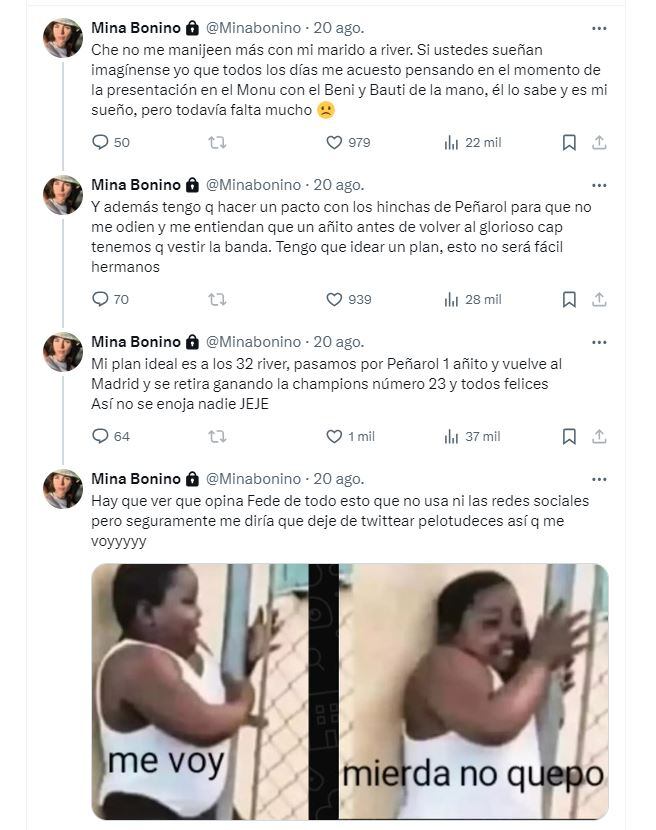Image resolution: width=656 pixels, height=830 pixels.
Task: Open more options on the Fede tweet
Action: coord(599,479)
